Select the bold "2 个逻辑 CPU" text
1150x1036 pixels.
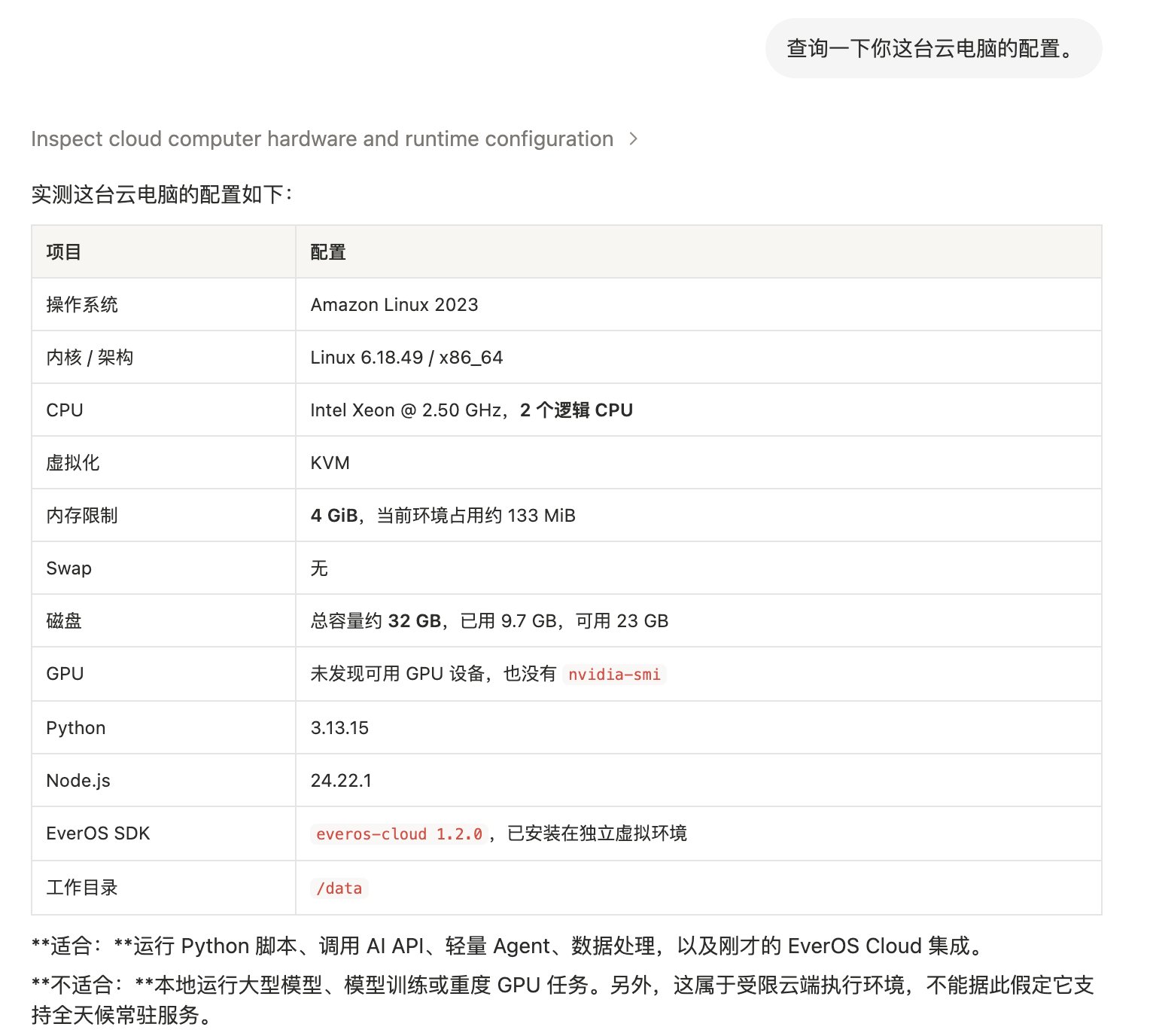(577, 410)
